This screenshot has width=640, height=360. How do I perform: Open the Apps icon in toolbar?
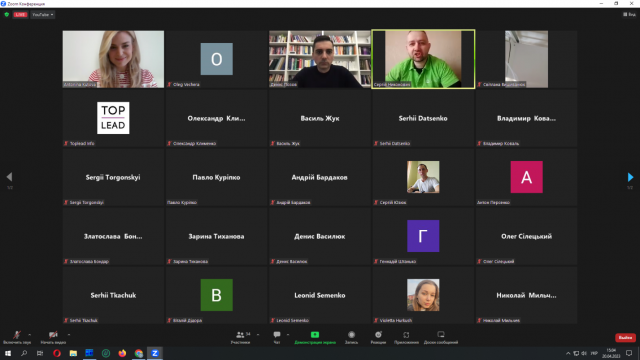pos(406,337)
